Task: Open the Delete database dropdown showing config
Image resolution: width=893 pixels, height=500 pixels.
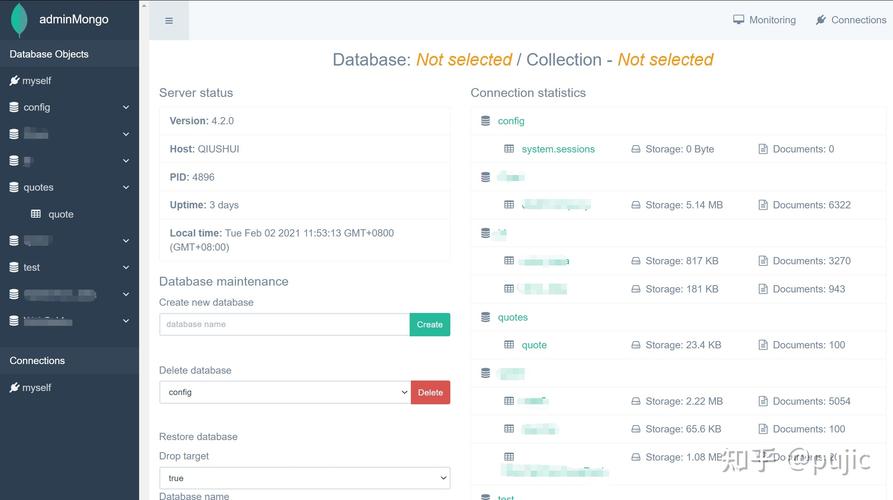Action: coord(285,392)
